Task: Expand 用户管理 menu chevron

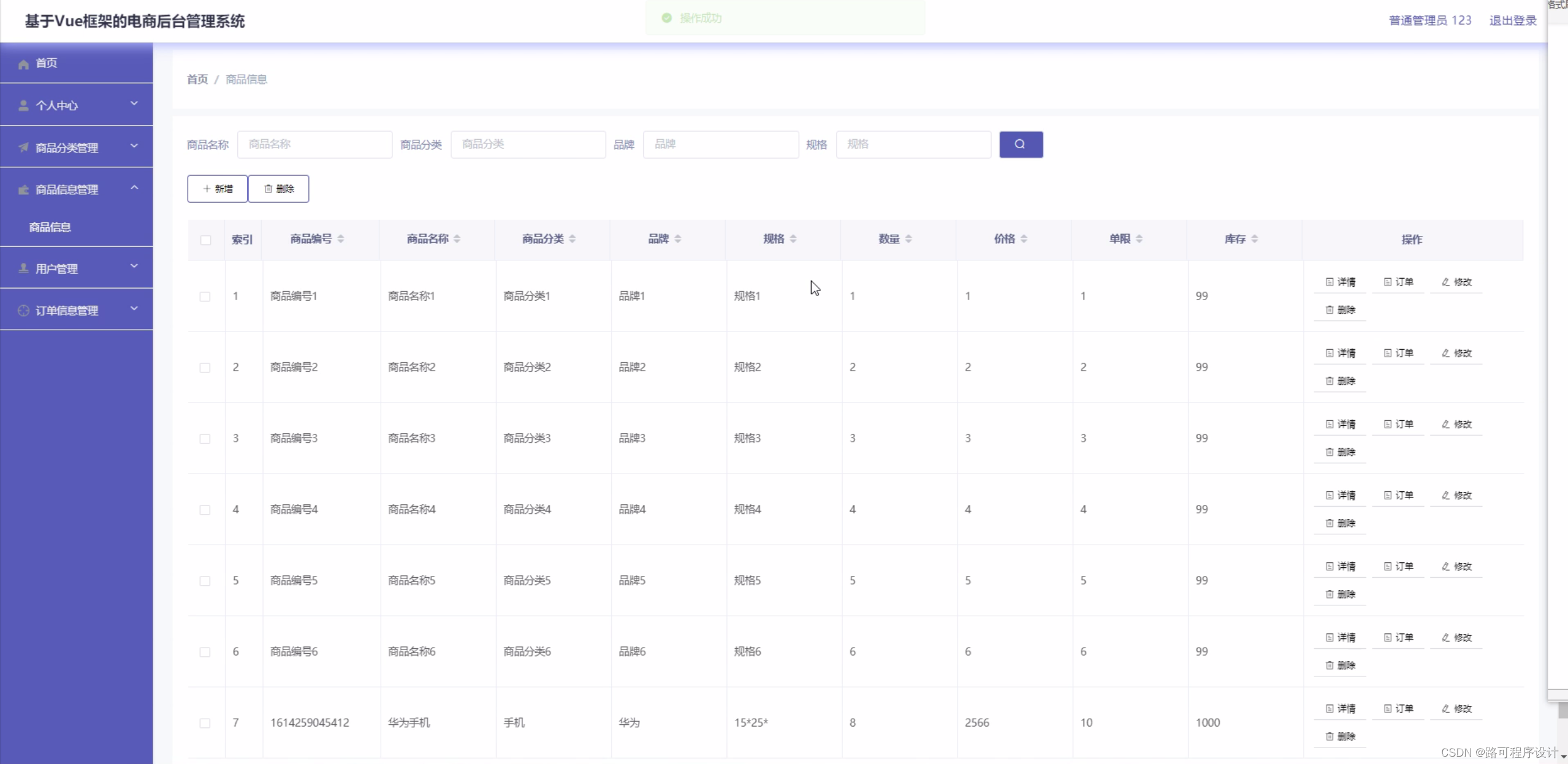Action: click(x=134, y=267)
